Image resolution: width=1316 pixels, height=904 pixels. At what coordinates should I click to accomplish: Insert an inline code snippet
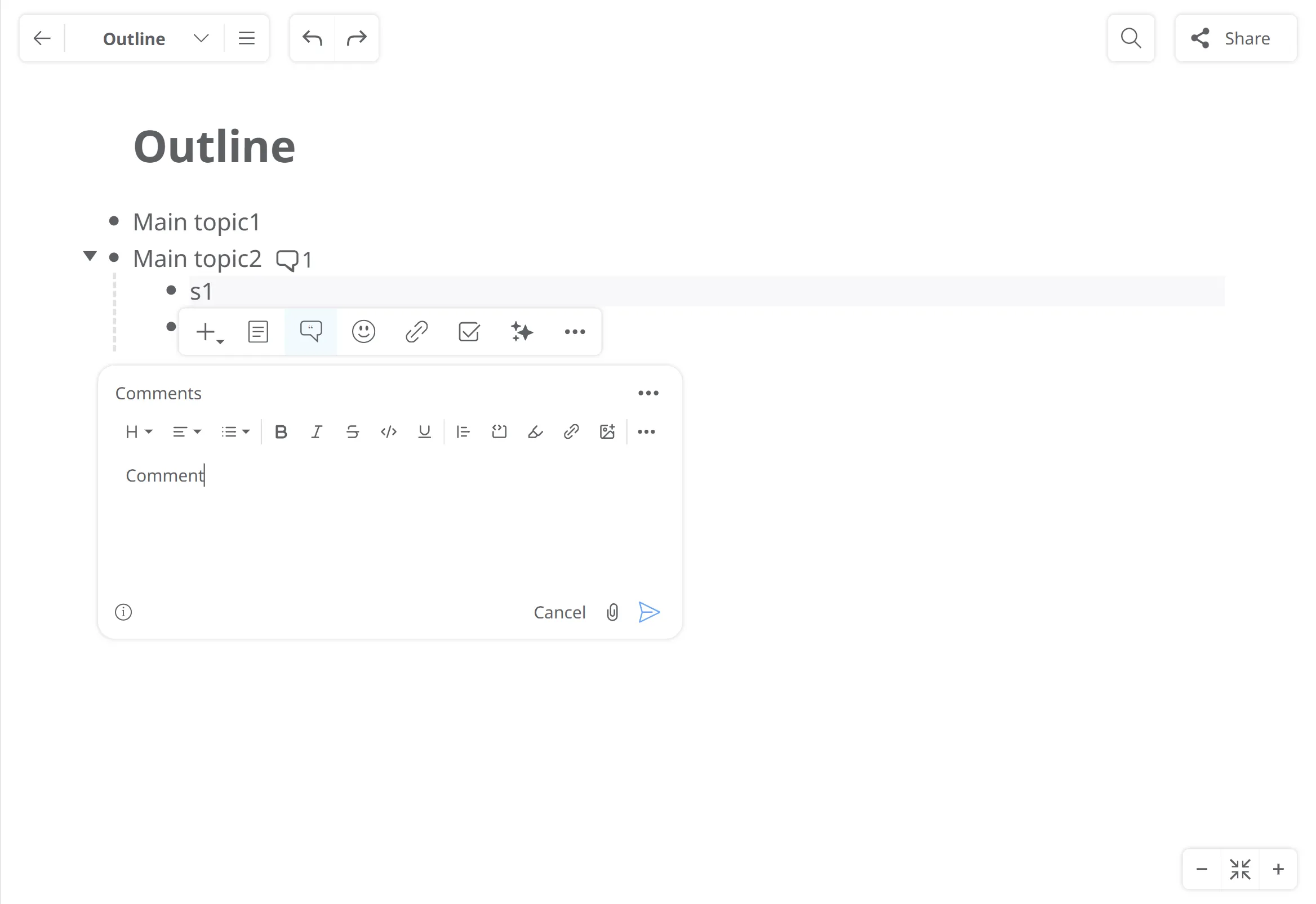[x=389, y=432]
